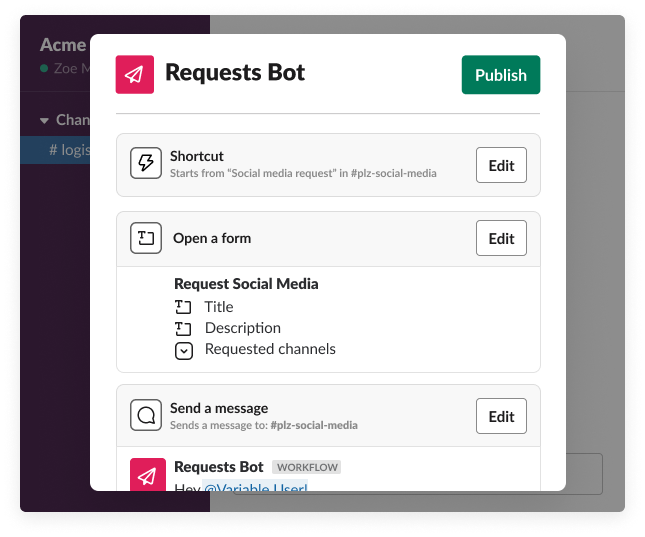Publish the Requests Bot workflow
The height and width of the screenshot is (537, 645).
(500, 75)
